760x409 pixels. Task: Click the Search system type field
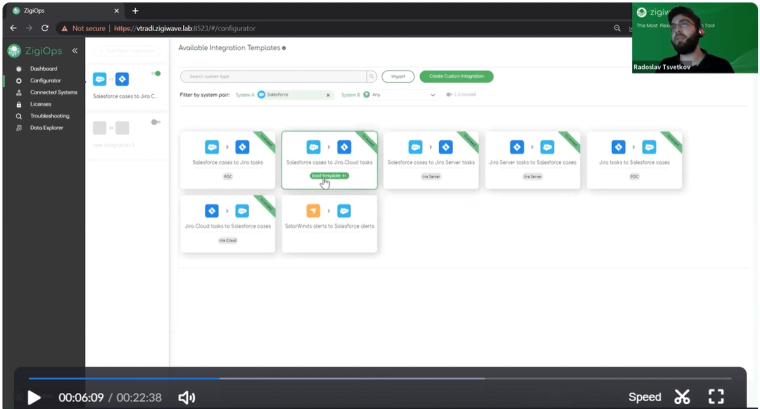tap(273, 77)
